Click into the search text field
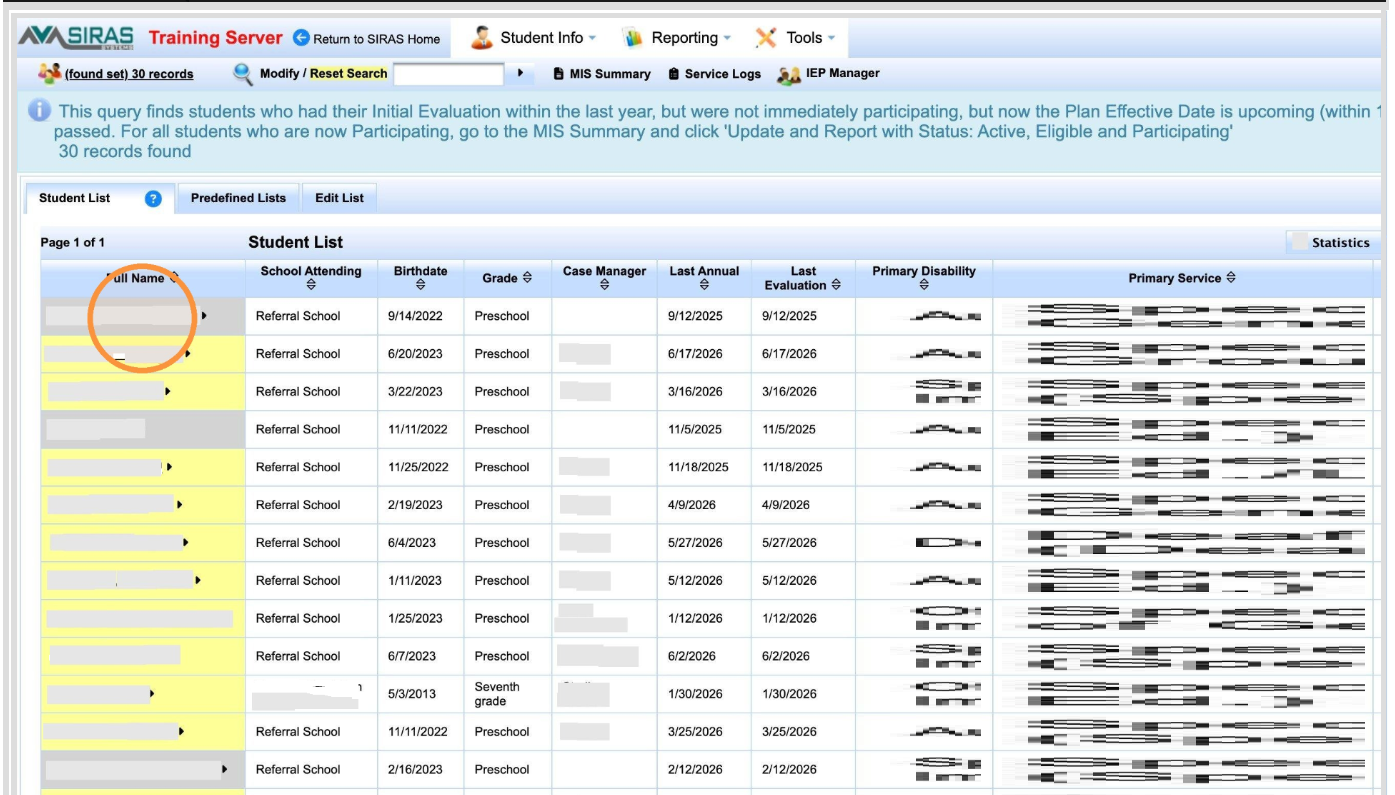Image resolution: width=1395 pixels, height=795 pixels. pyautogui.click(x=449, y=74)
